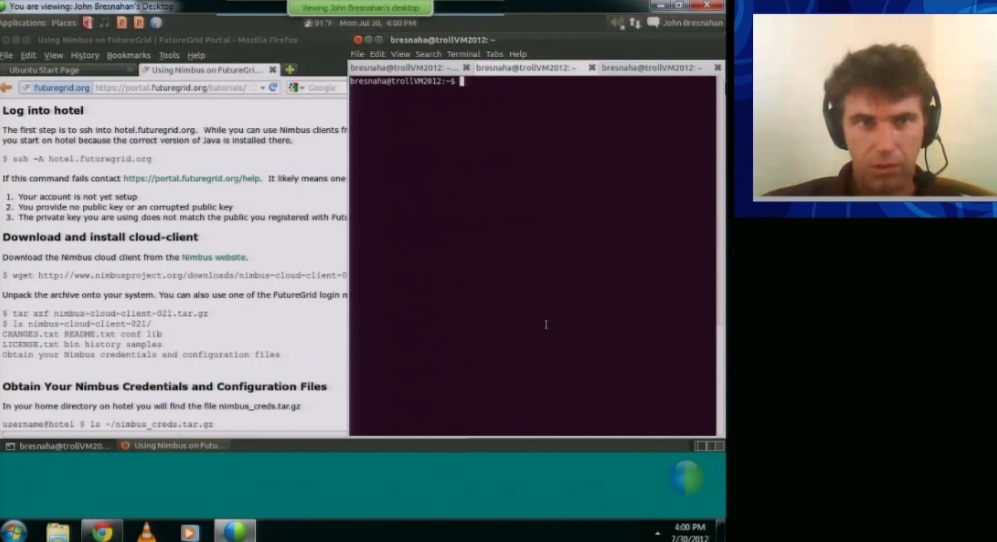Image resolution: width=997 pixels, height=542 pixels.
Task: Open Google Chrome from the taskbar
Action: (102, 531)
